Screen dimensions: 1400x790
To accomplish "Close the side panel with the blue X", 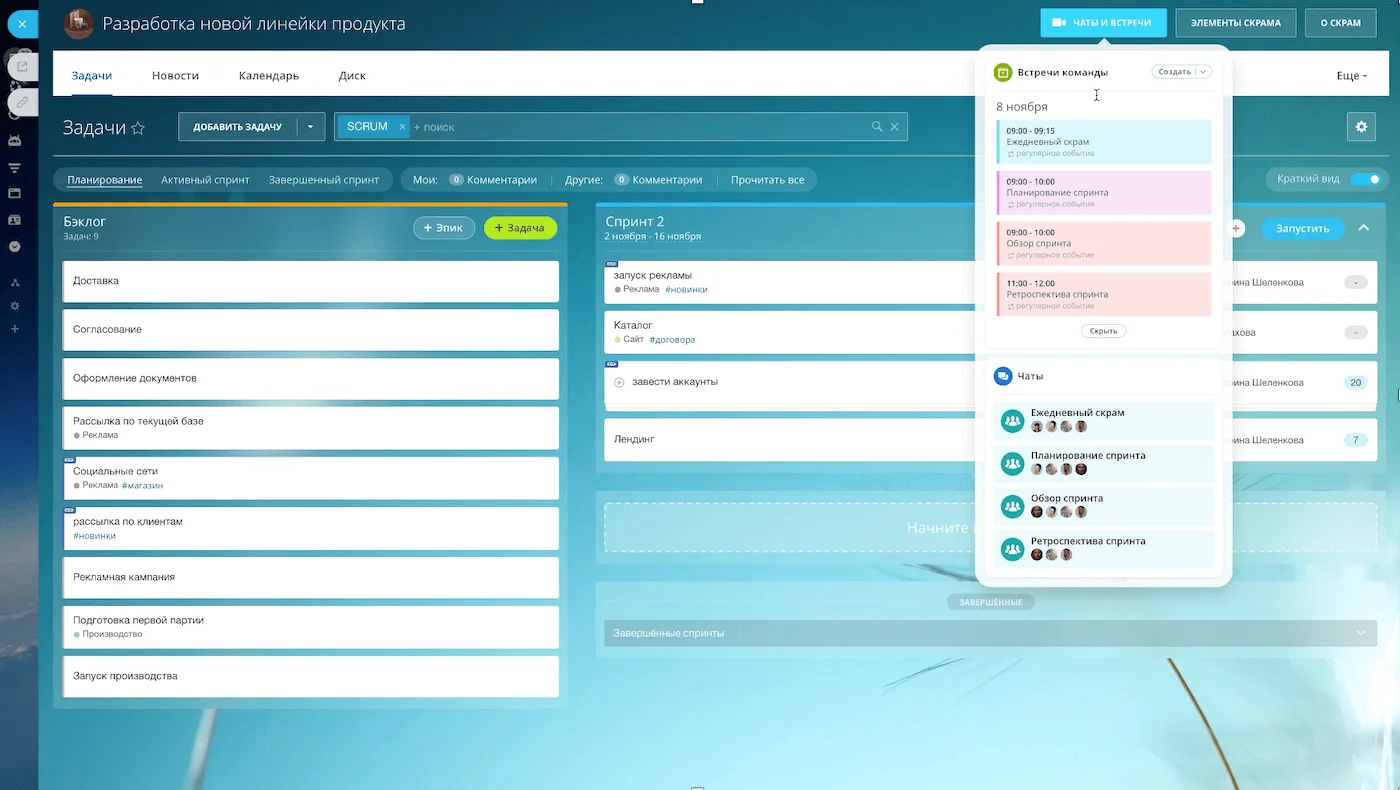I will [22, 22].
